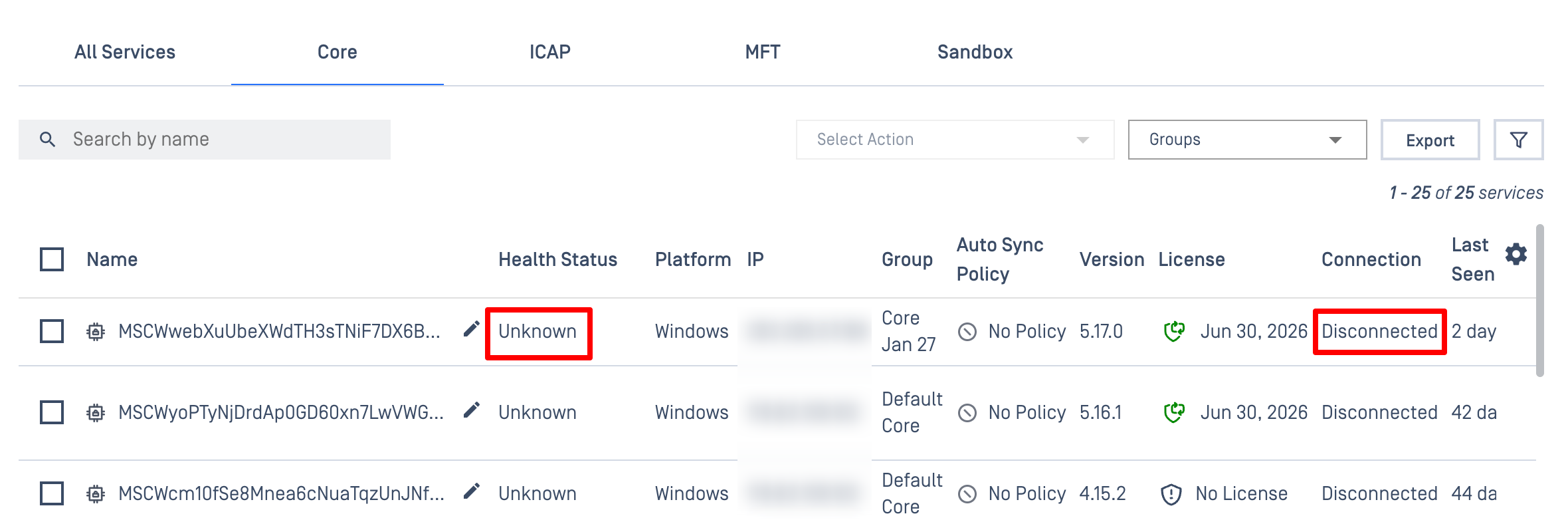Click edit pencil for MSCWcm10fSe8Mnea6cNuaTqzUnJNf service

[471, 491]
